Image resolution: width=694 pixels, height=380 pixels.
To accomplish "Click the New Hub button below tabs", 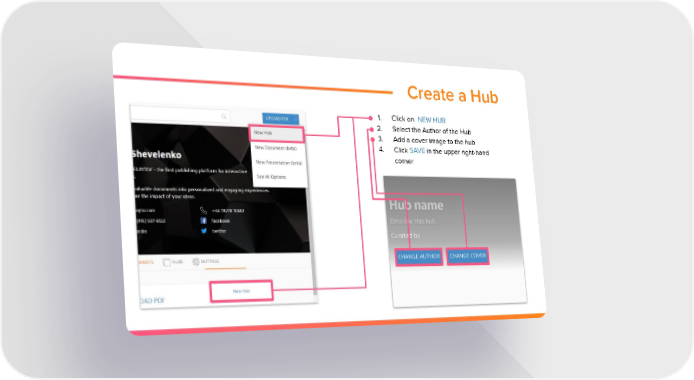I will click(x=241, y=291).
